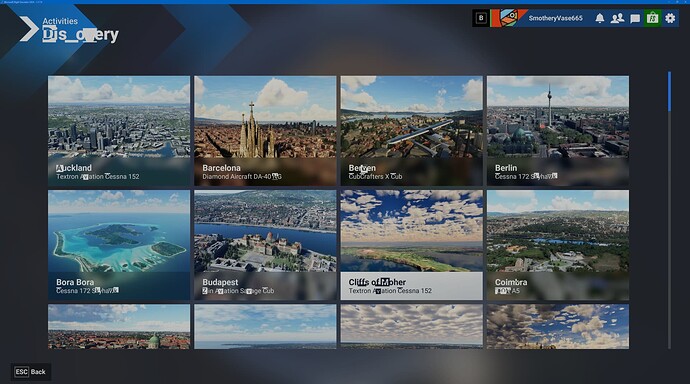Select the Budapest discovery flight card
This screenshot has height=384, width=690.
(265, 245)
